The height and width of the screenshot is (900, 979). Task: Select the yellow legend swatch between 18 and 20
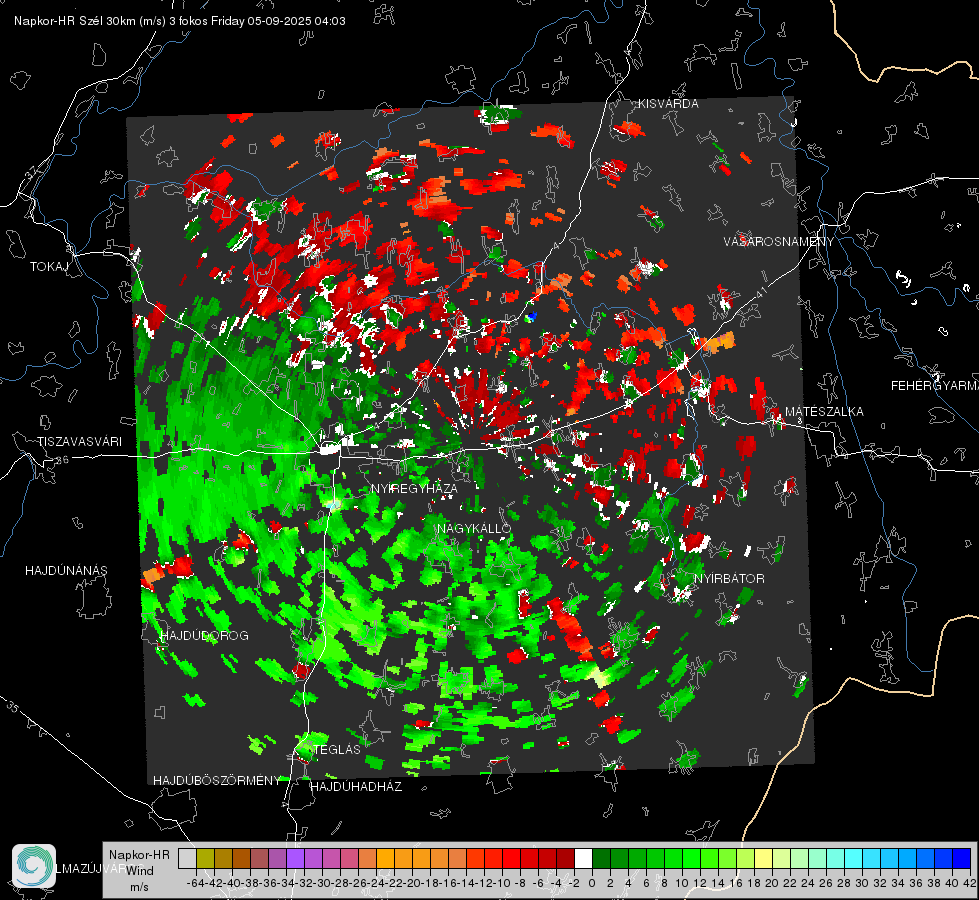click(764, 858)
